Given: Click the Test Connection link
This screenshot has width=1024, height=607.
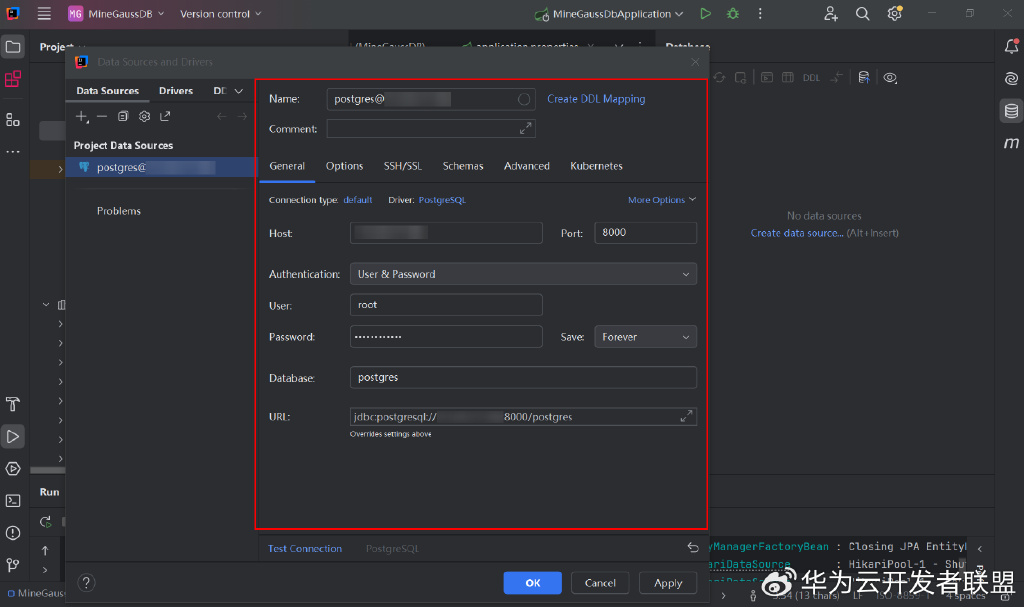Looking at the screenshot, I should point(305,549).
